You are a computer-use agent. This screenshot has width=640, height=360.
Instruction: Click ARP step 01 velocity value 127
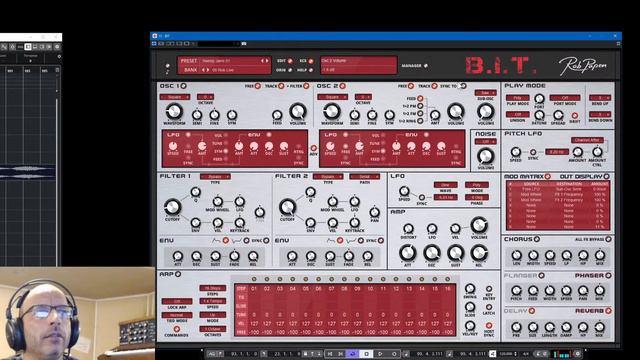[254, 323]
